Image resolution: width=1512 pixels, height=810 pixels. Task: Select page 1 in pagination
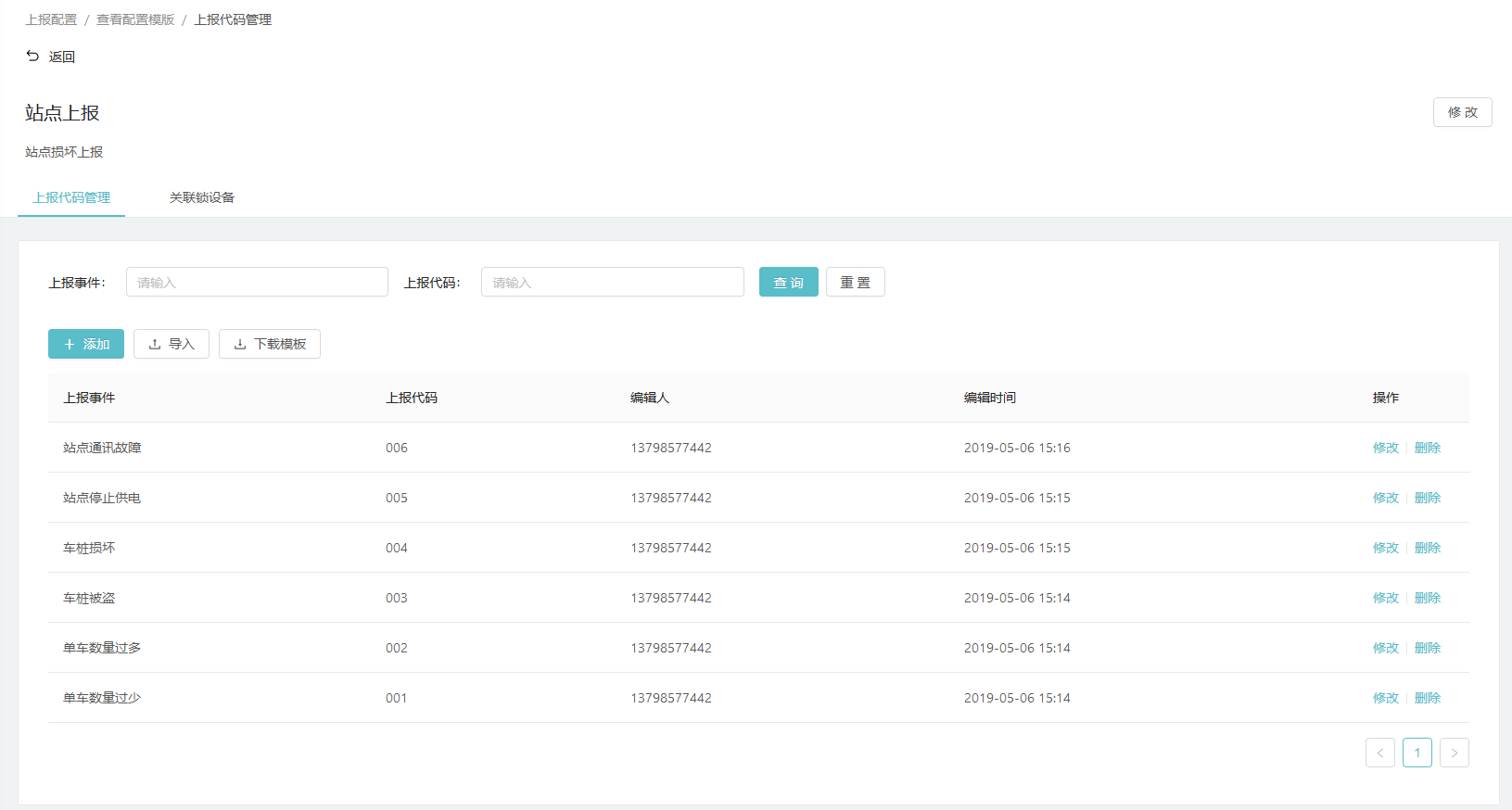(x=1417, y=753)
